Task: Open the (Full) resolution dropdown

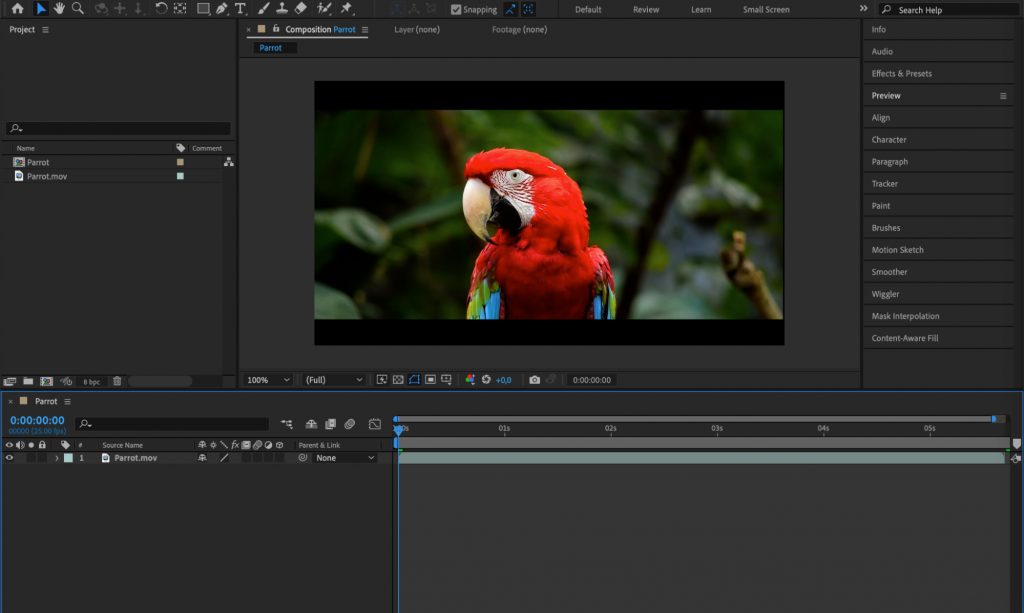Action: [x=333, y=380]
